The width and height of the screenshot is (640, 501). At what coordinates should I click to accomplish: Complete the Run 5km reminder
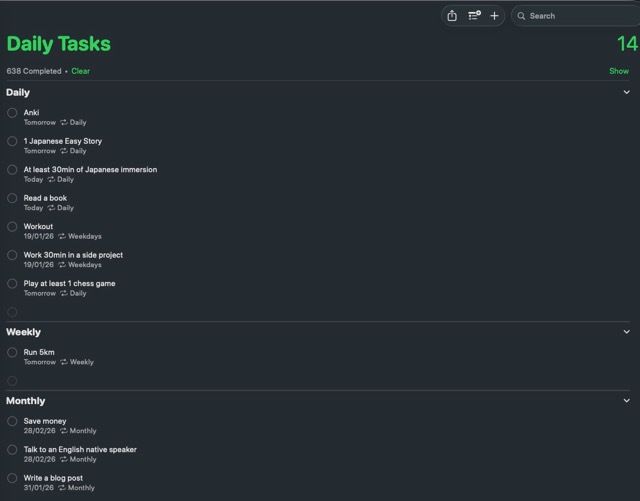[x=12, y=352]
